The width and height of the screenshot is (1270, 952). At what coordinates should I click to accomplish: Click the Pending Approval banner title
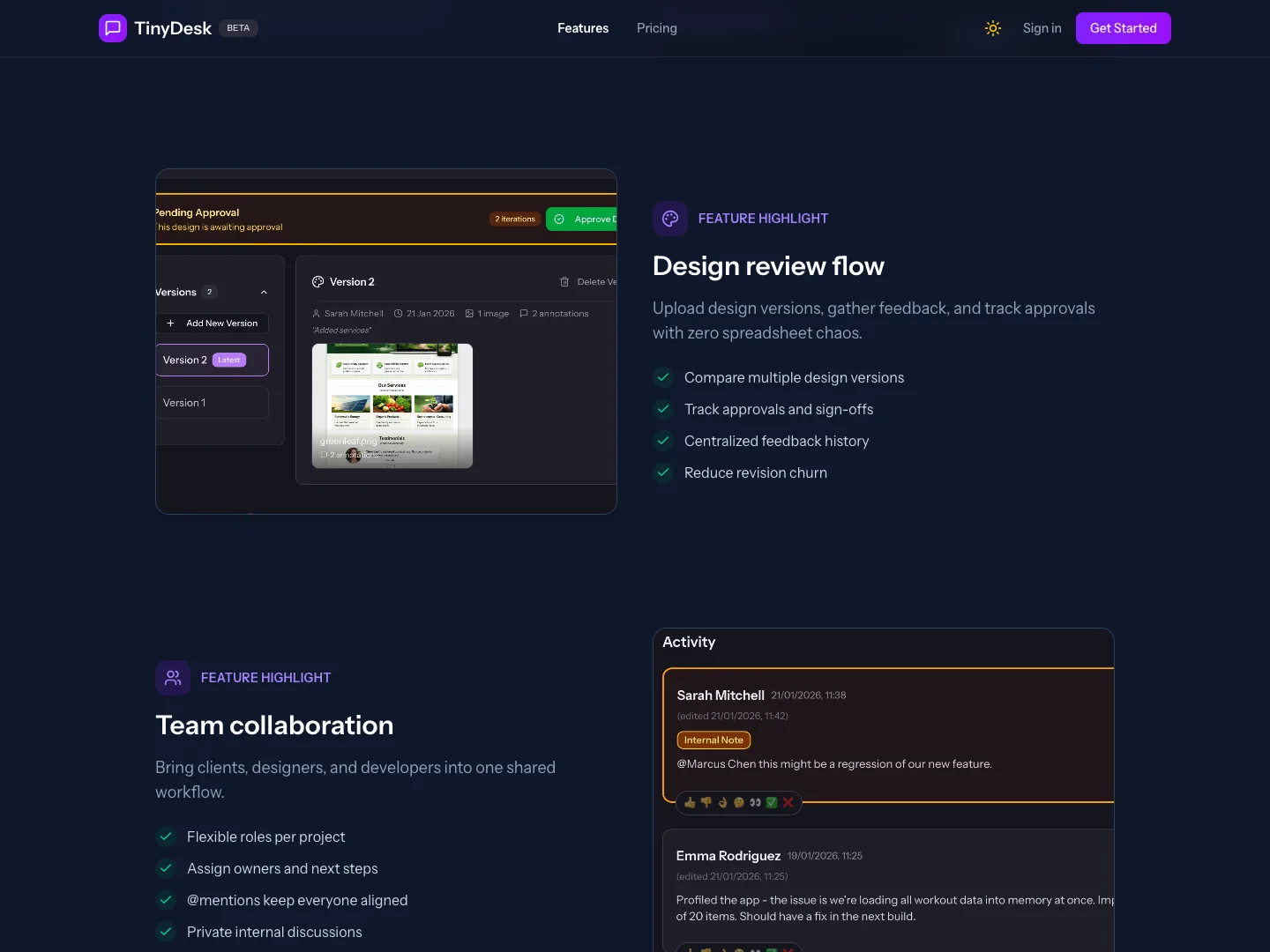(198, 212)
